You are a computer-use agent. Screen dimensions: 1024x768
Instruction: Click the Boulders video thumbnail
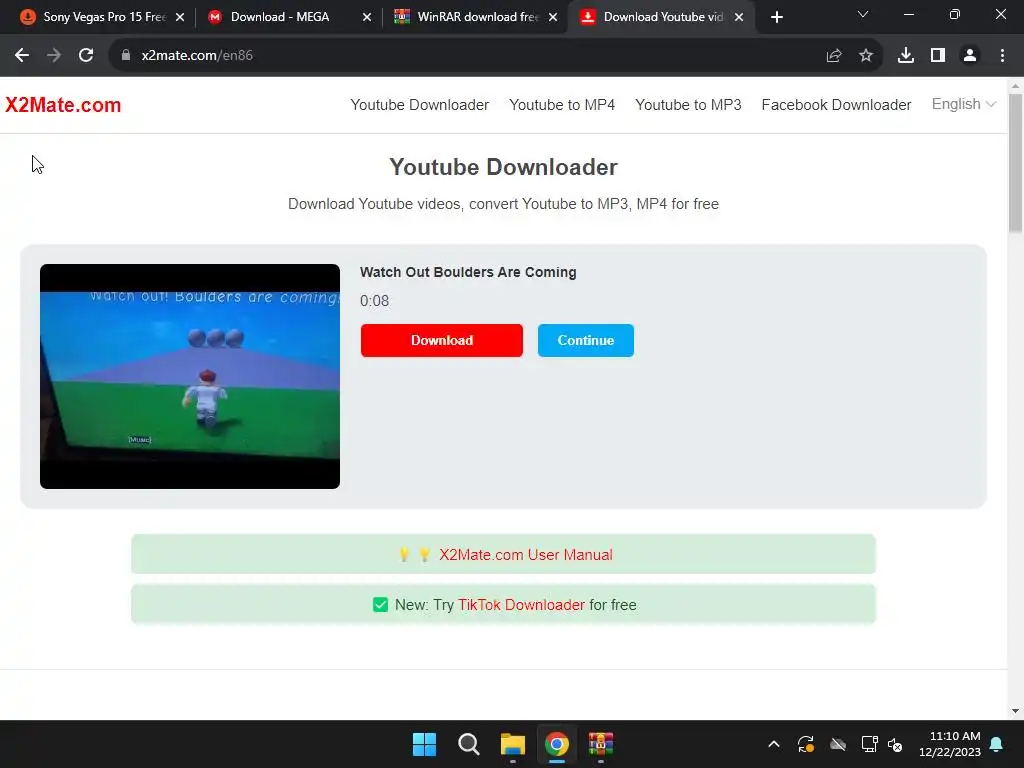190,376
